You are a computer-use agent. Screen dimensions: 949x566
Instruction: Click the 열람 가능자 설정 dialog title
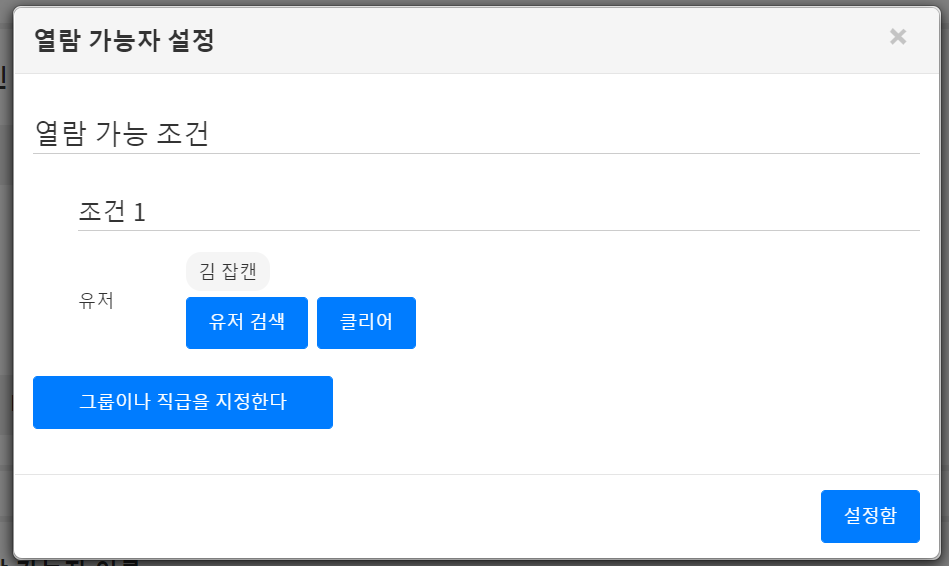pyautogui.click(x=124, y=40)
